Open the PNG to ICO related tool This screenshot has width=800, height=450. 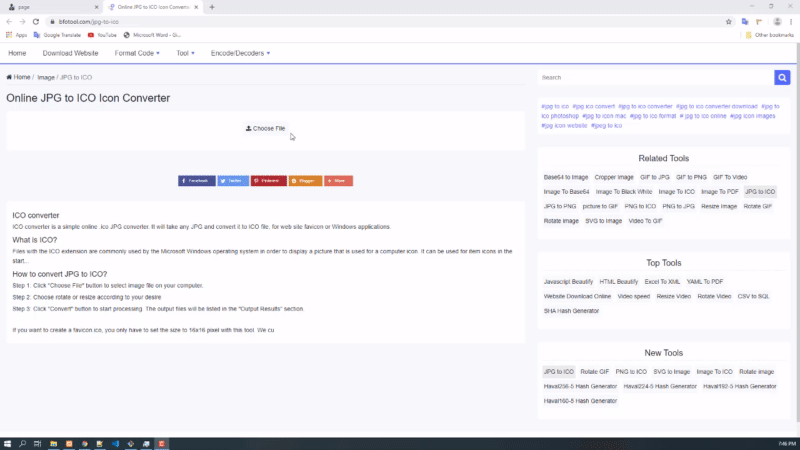click(x=641, y=206)
